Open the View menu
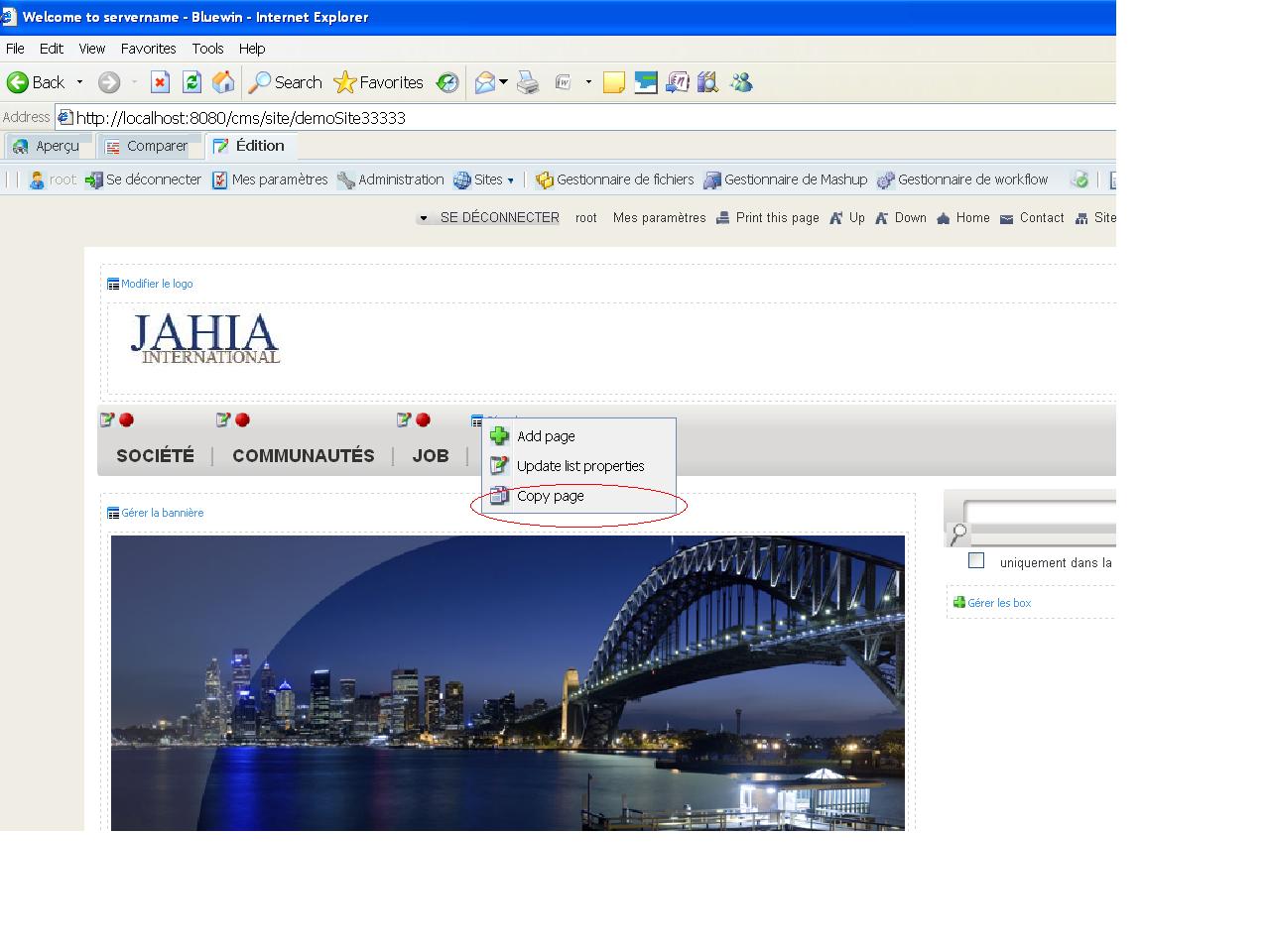Screen dimensions: 1270x952 point(92,49)
